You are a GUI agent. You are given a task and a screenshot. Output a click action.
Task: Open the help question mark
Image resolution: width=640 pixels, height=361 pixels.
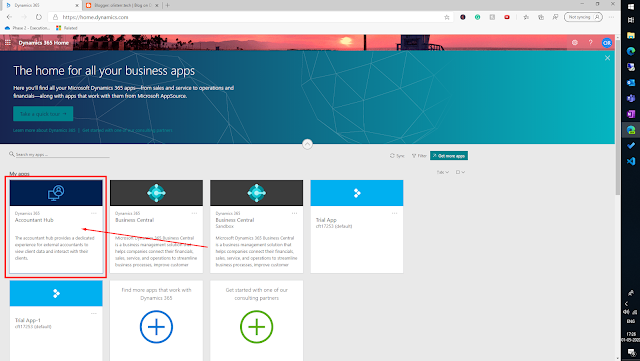pos(590,42)
